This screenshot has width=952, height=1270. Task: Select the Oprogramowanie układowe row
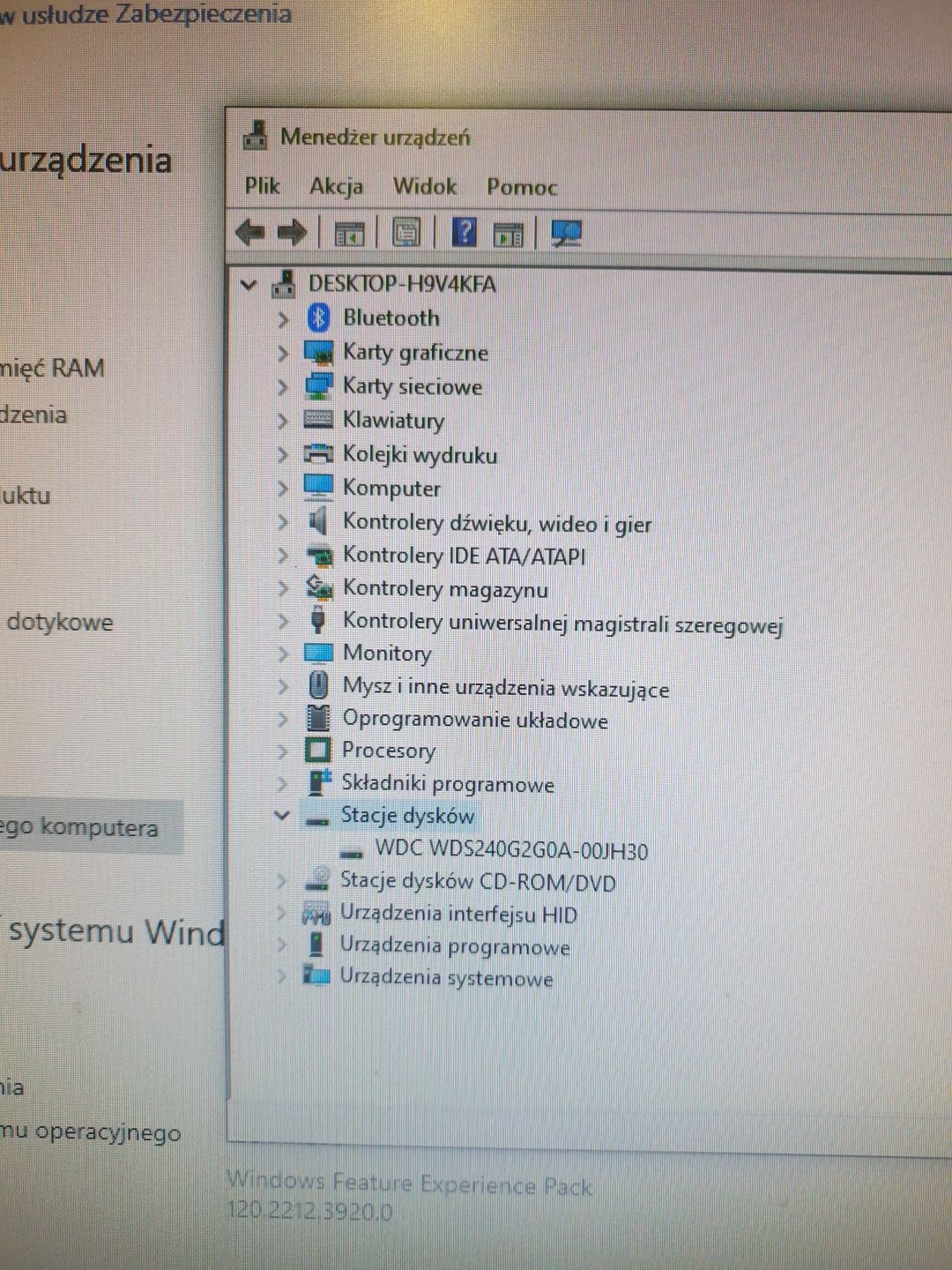pos(475,719)
